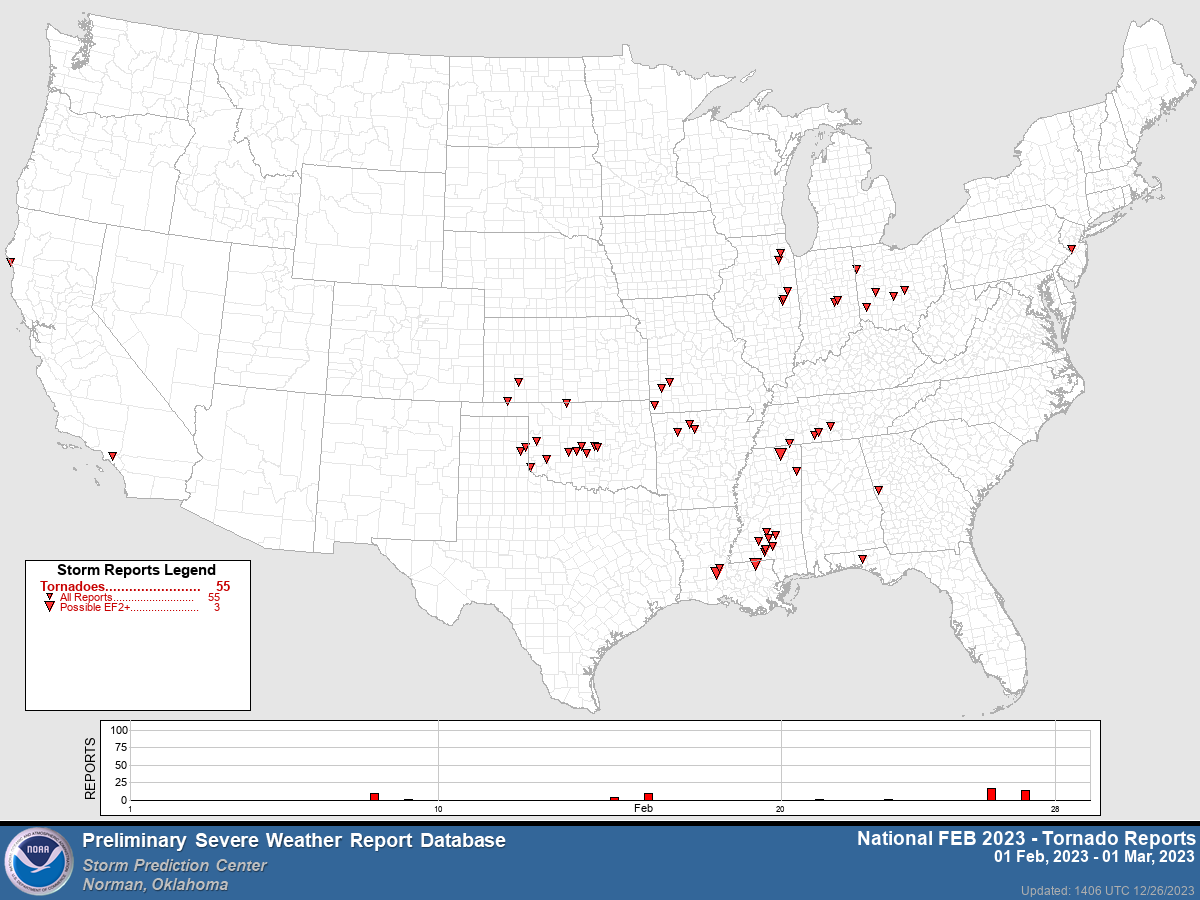Click the first red bar left of tick 10
This screenshot has width=1200, height=900.
click(374, 796)
